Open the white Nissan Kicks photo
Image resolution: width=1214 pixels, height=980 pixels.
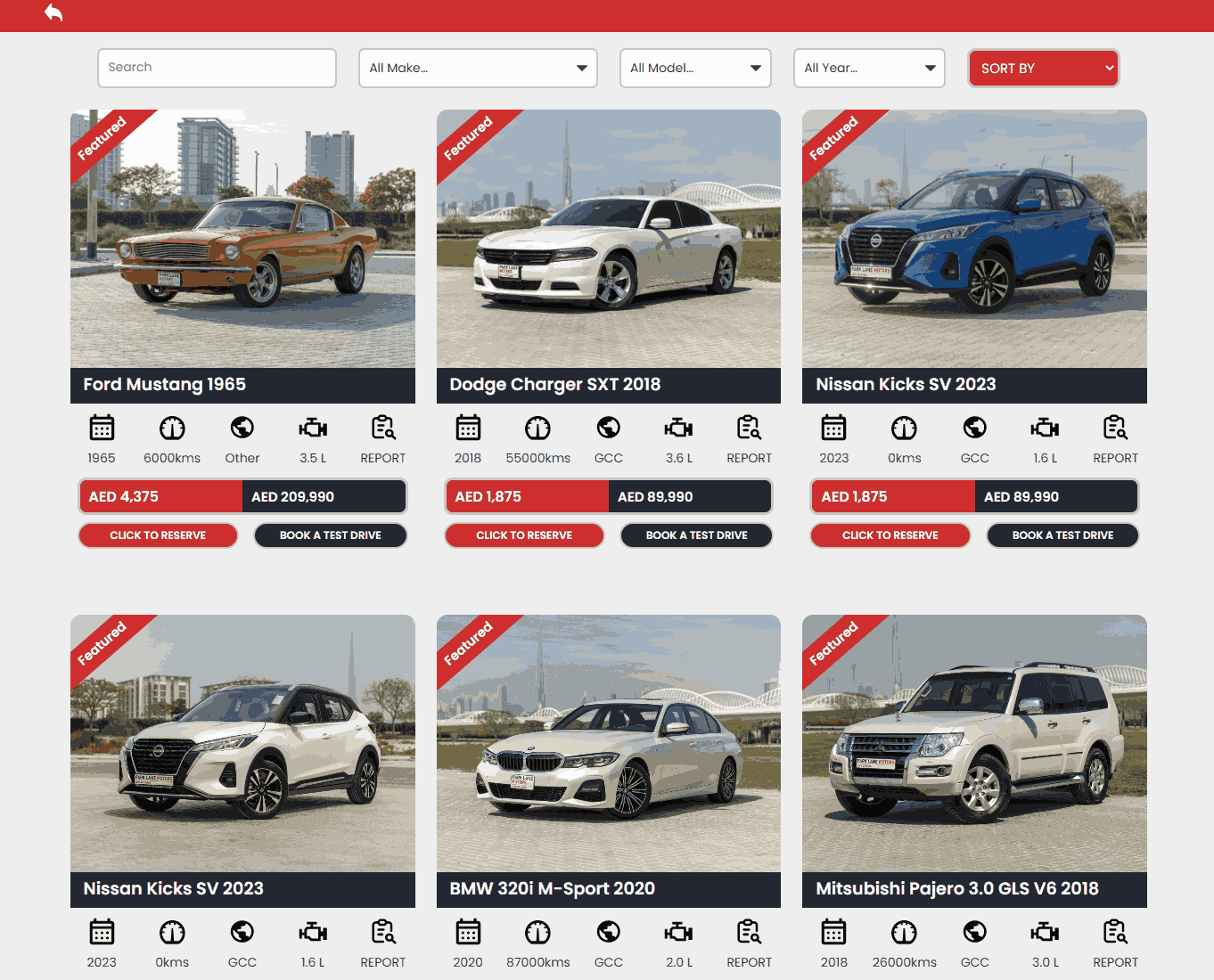pyautogui.click(x=242, y=743)
